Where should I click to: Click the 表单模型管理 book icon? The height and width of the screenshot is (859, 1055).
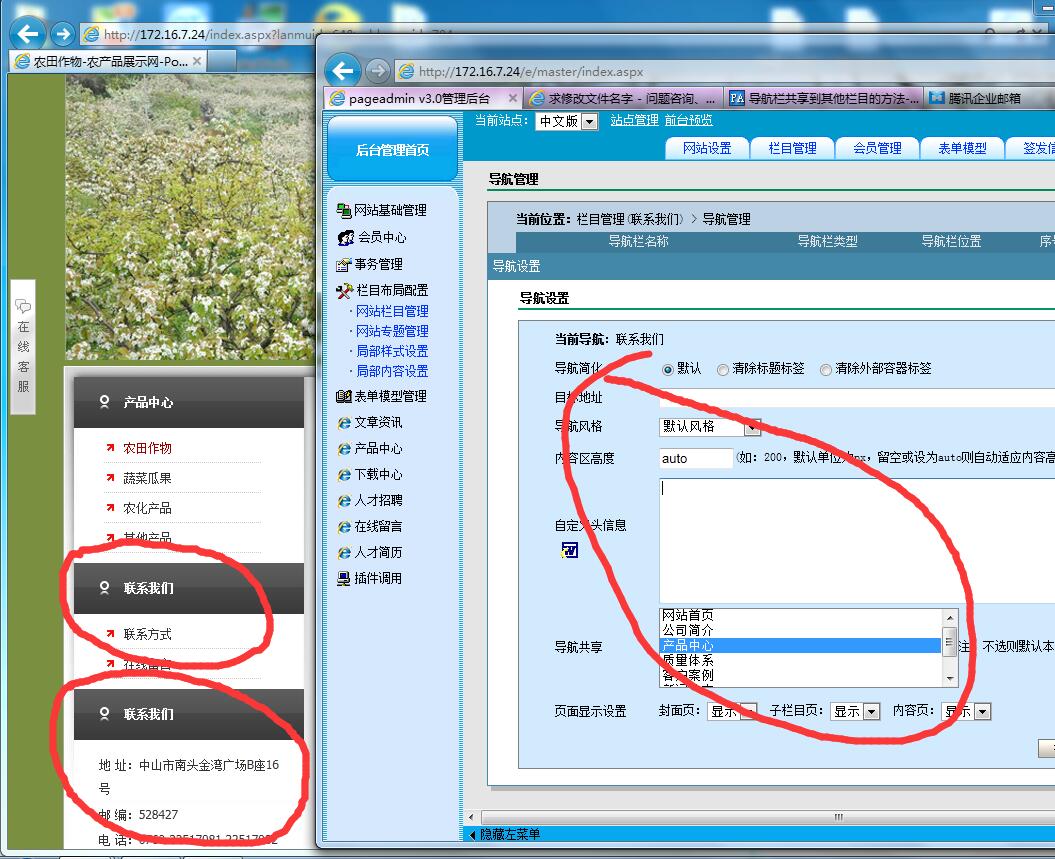point(344,396)
